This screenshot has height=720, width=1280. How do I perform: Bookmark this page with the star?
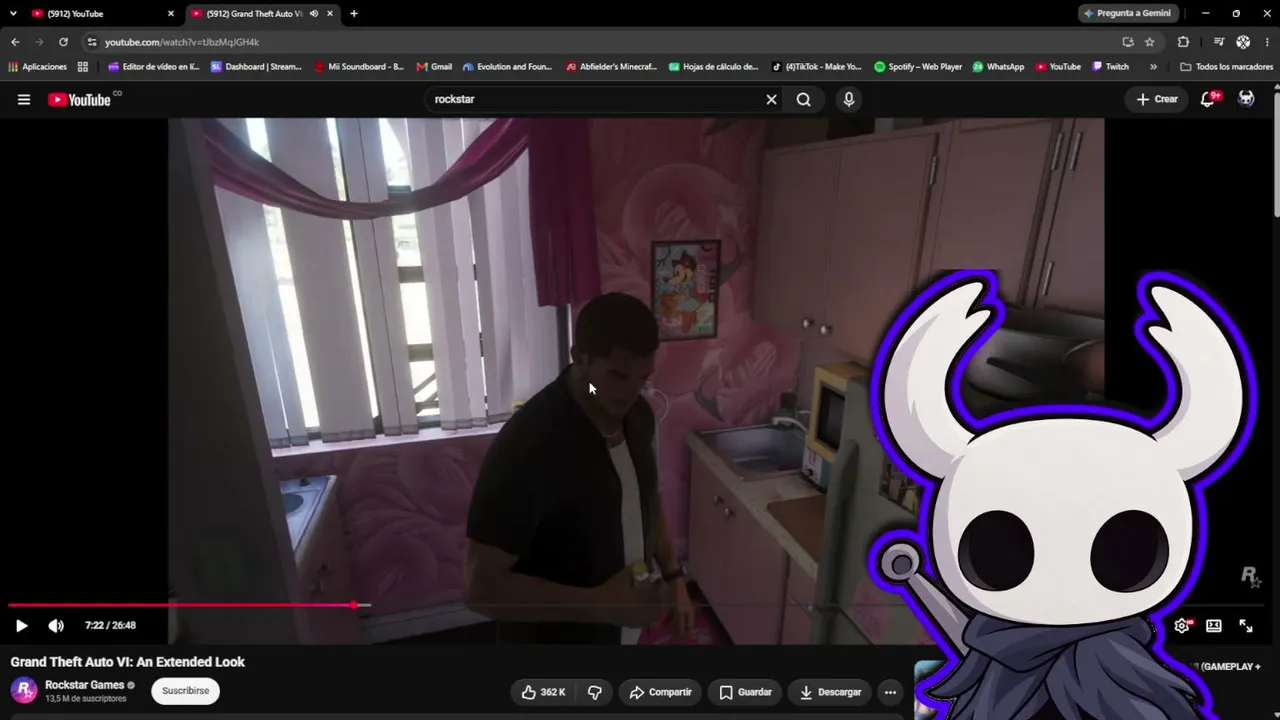pos(1150,42)
